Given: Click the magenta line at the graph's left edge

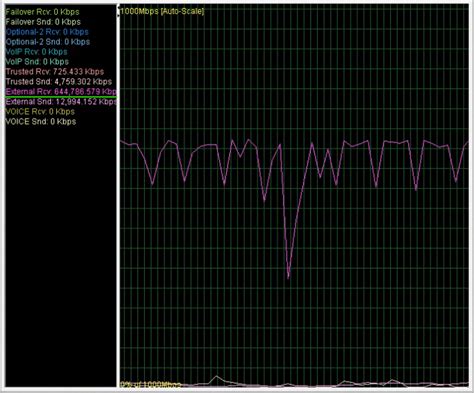Looking at the screenshot, I should [122, 142].
